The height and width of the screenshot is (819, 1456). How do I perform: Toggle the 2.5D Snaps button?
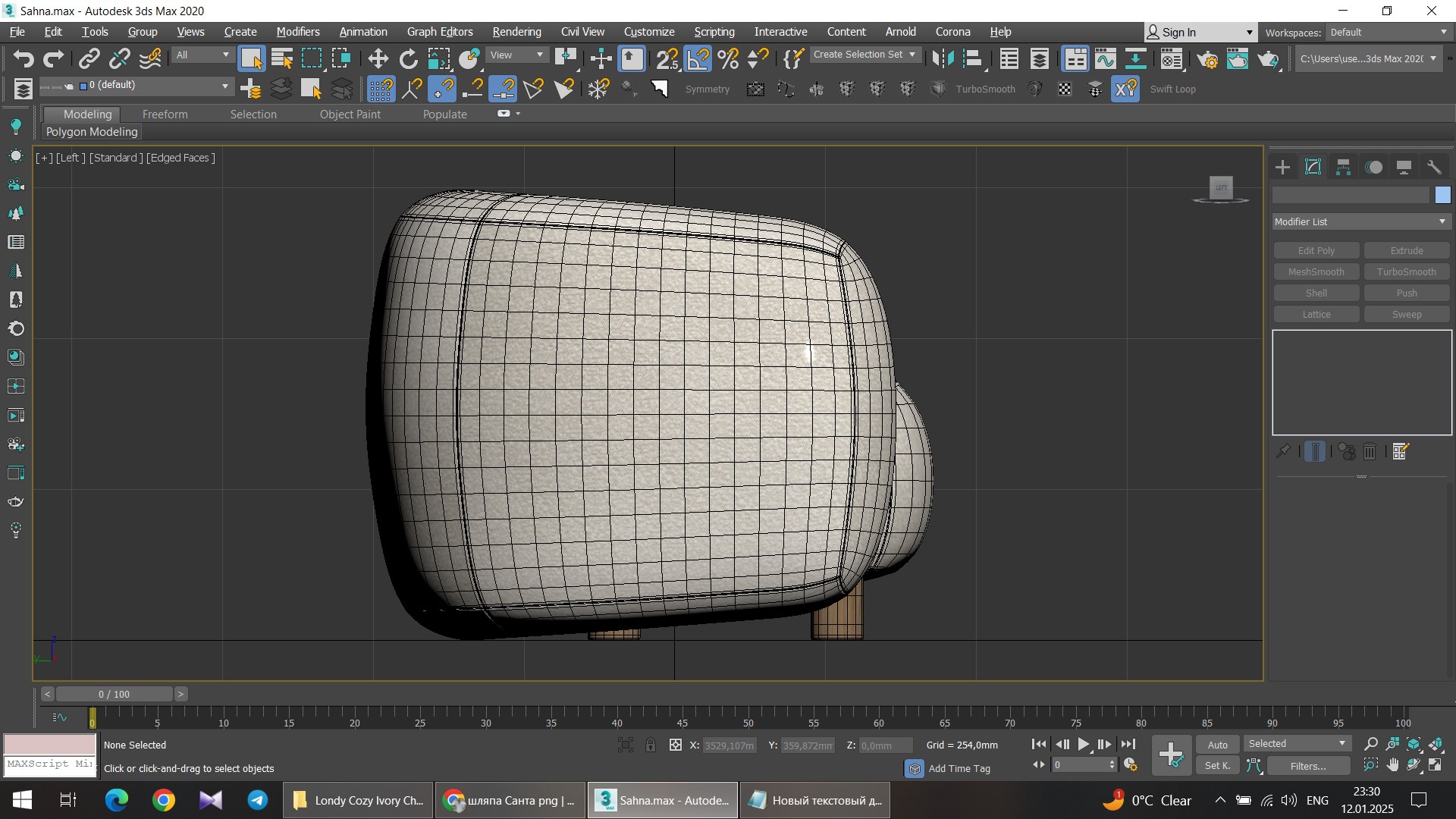point(667,59)
